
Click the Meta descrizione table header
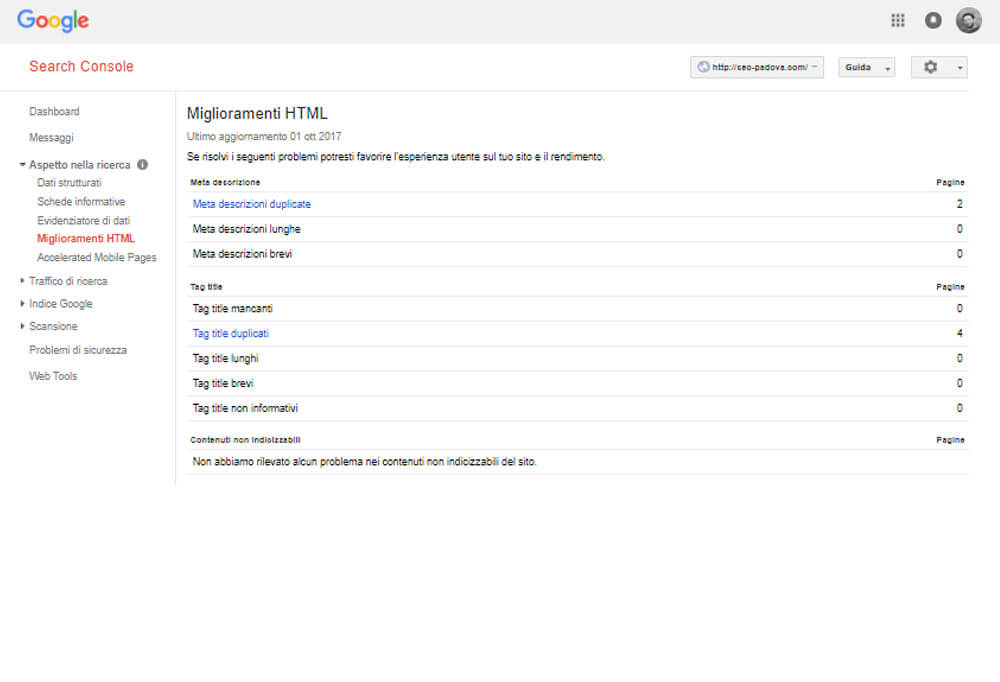pyautogui.click(x=225, y=182)
